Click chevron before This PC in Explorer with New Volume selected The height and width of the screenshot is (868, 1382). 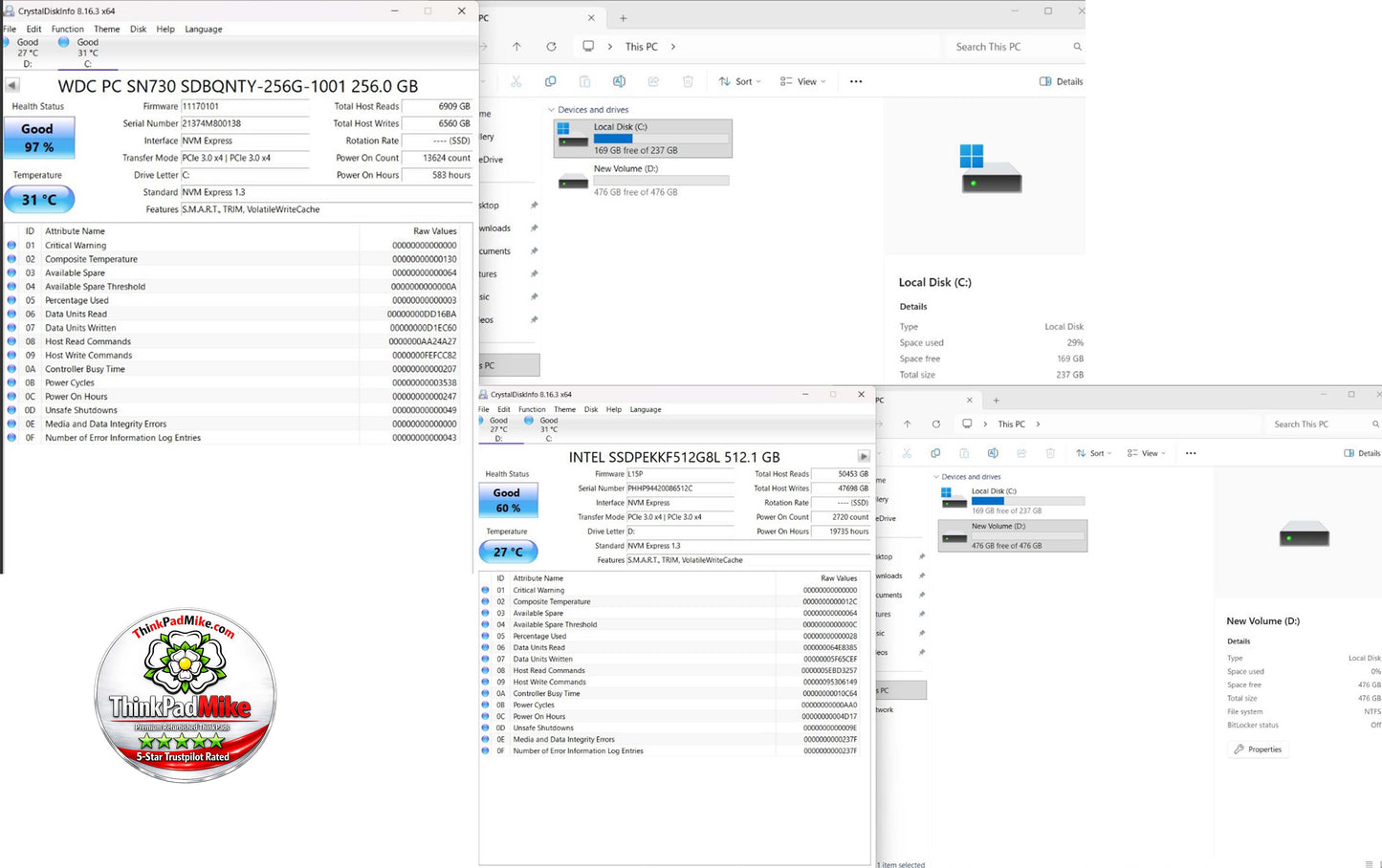(x=985, y=423)
